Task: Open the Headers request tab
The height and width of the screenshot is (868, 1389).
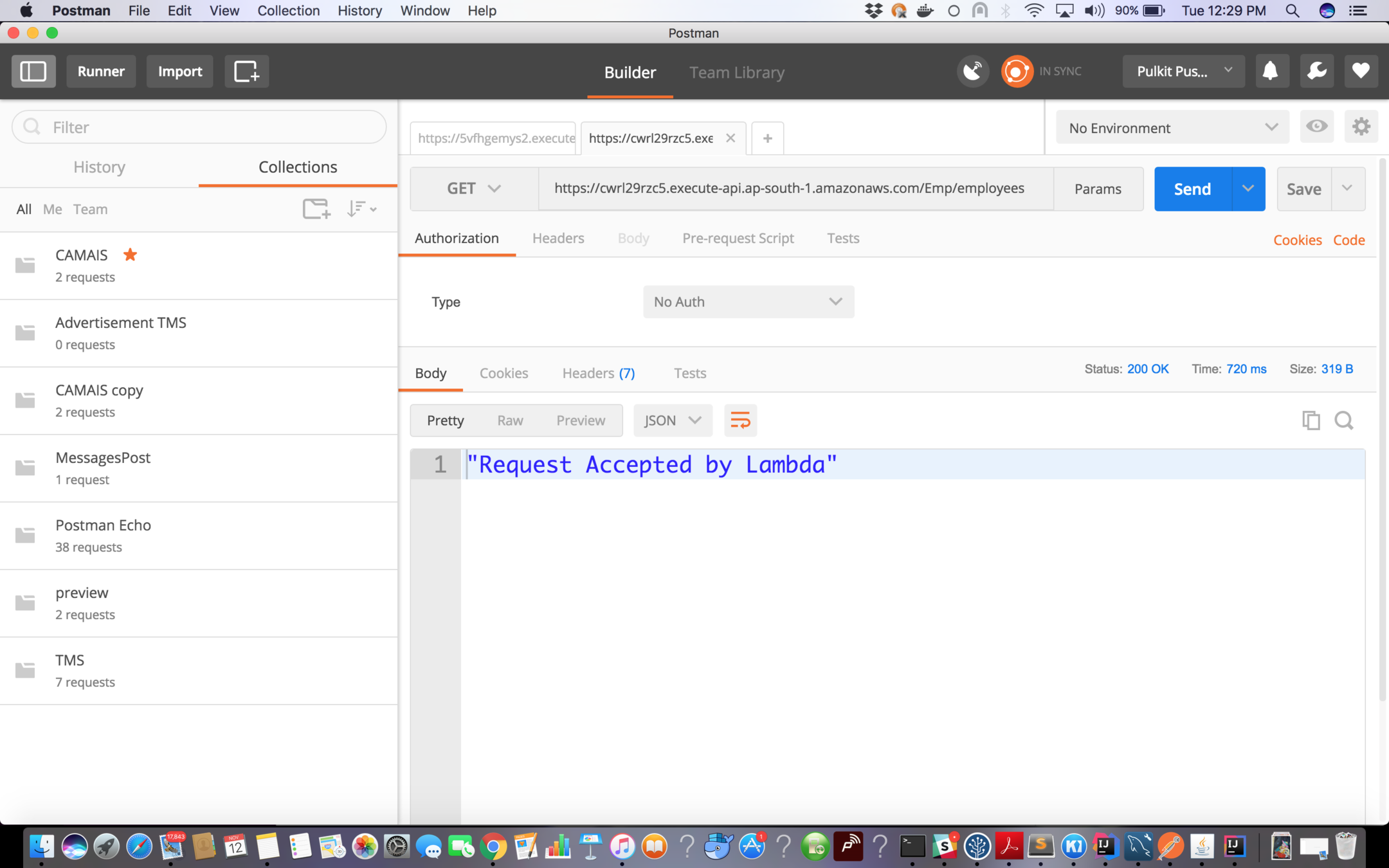Action: [x=558, y=239]
